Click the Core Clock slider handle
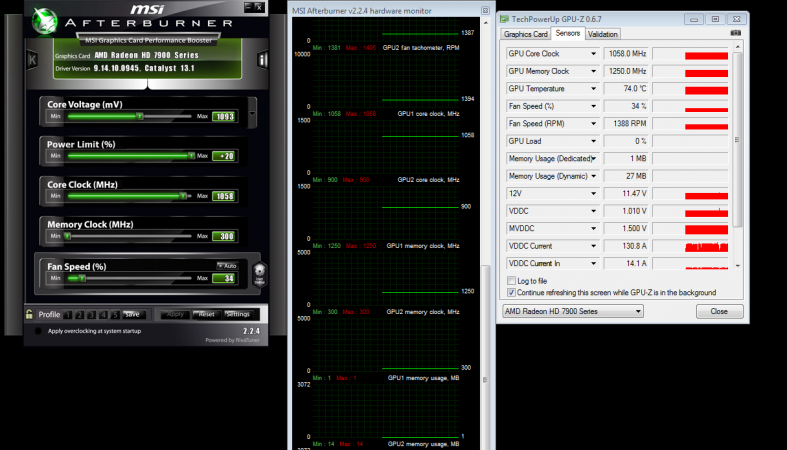 point(183,196)
